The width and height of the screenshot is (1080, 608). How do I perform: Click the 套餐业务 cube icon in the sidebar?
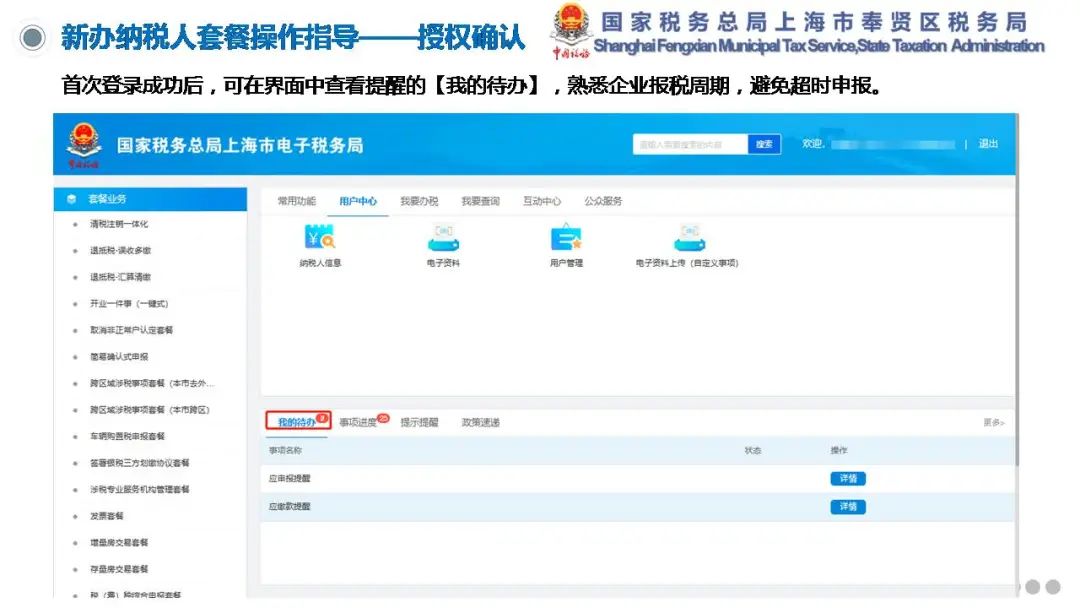pyautogui.click(x=71, y=199)
